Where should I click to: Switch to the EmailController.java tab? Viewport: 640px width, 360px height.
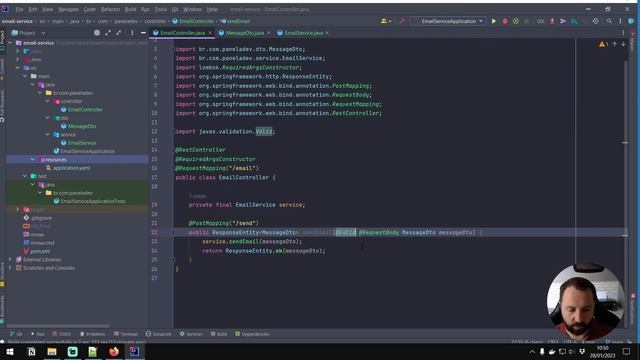182,33
